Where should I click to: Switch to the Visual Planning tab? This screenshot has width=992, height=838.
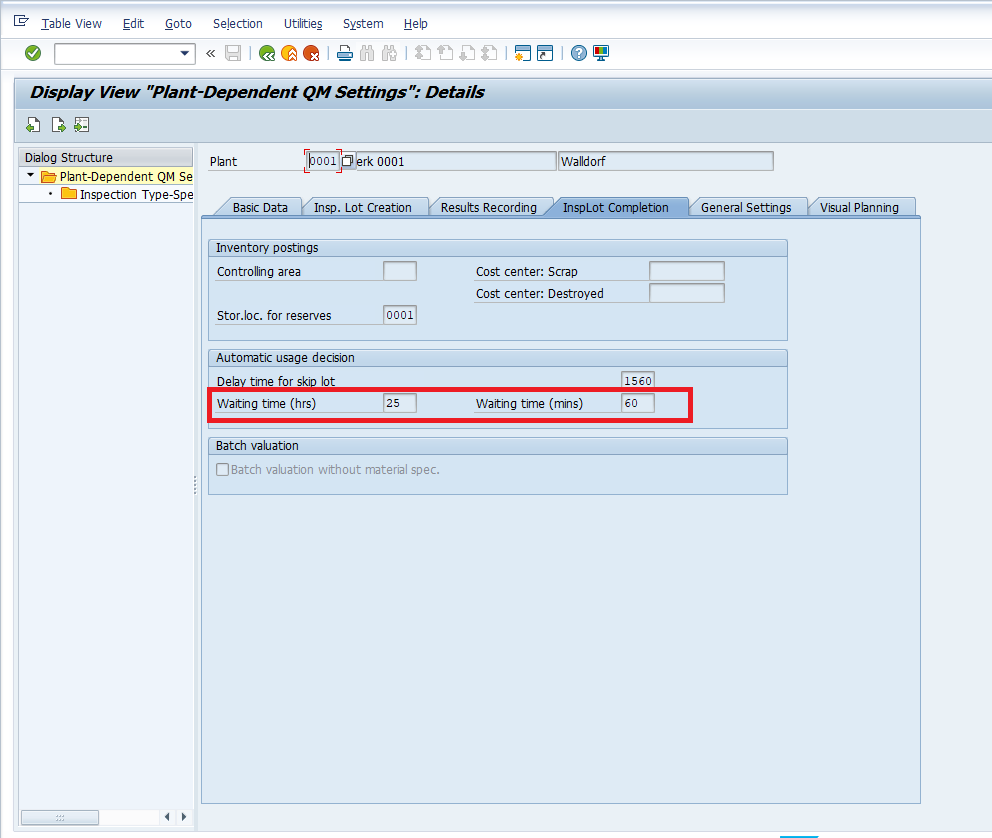tap(859, 207)
